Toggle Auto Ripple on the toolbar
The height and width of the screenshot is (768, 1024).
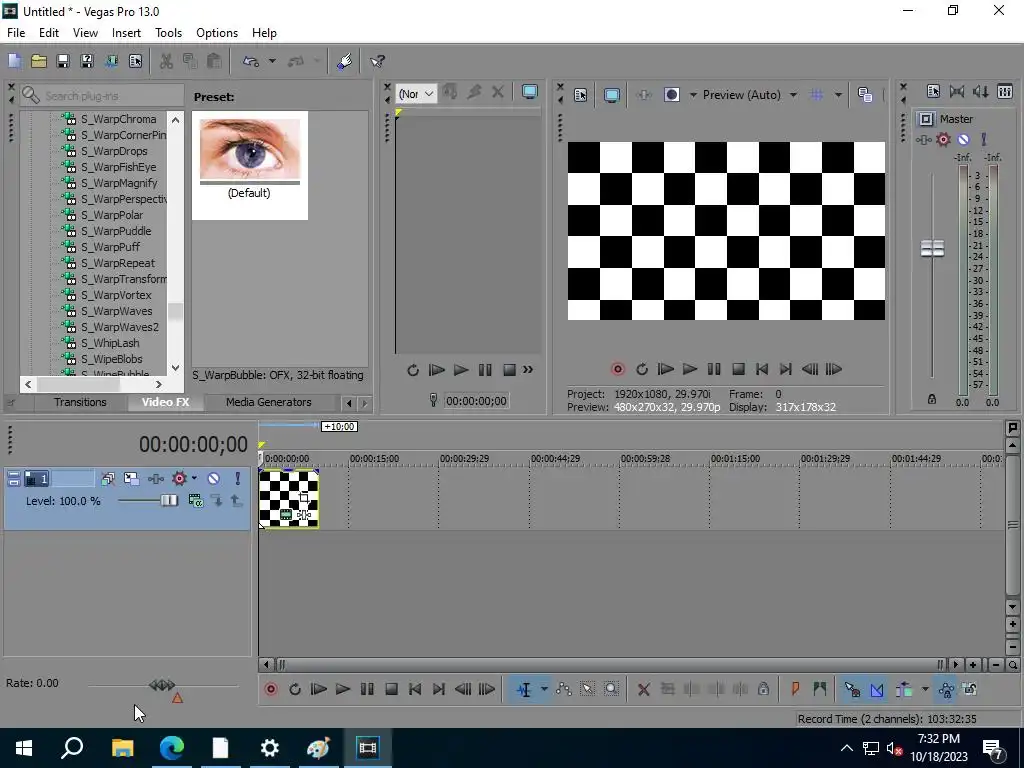(904, 690)
